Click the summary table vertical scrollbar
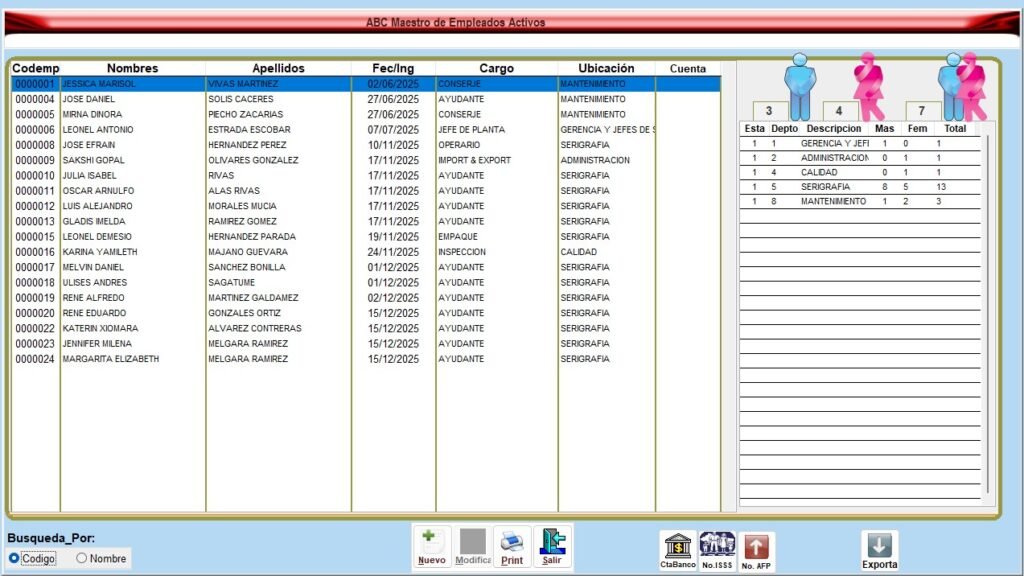 pyautogui.click(x=987, y=310)
